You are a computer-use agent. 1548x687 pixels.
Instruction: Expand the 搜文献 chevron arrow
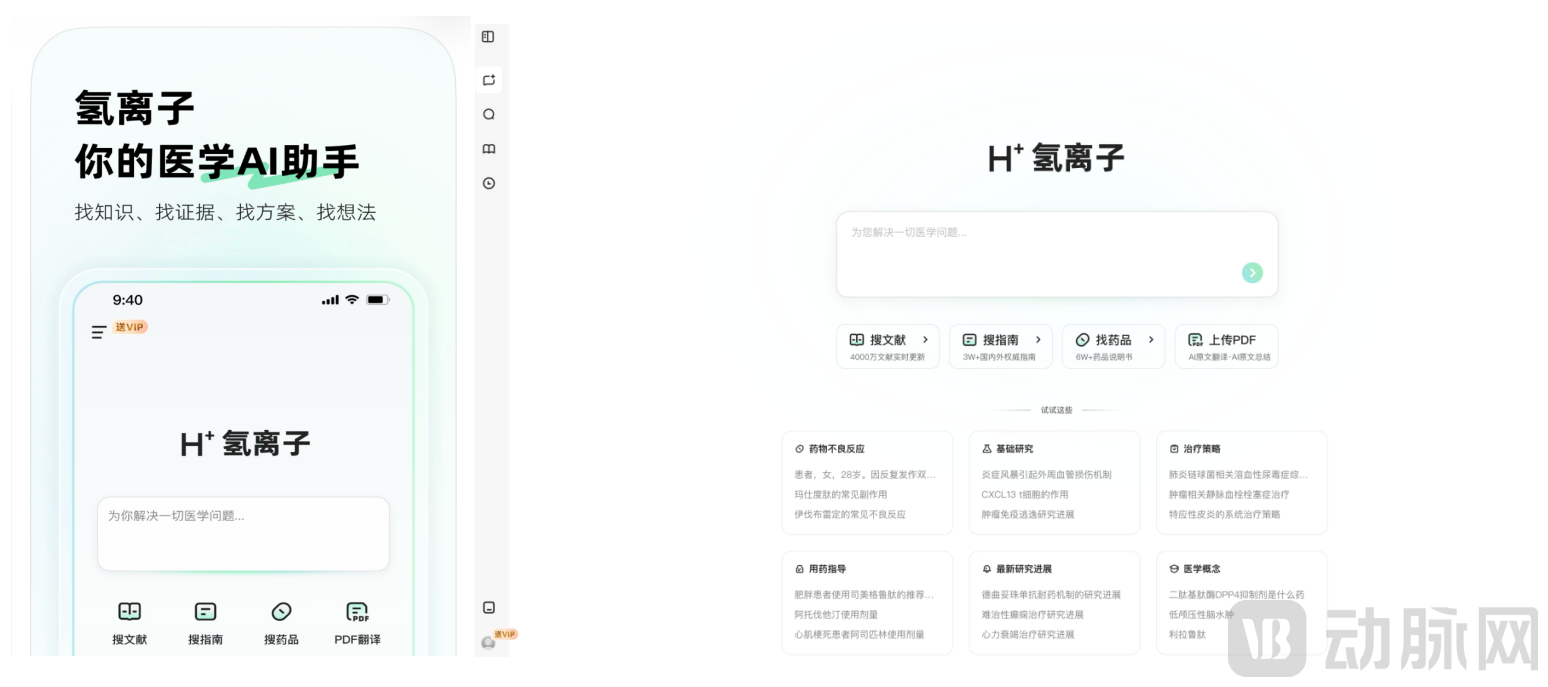[925, 340]
